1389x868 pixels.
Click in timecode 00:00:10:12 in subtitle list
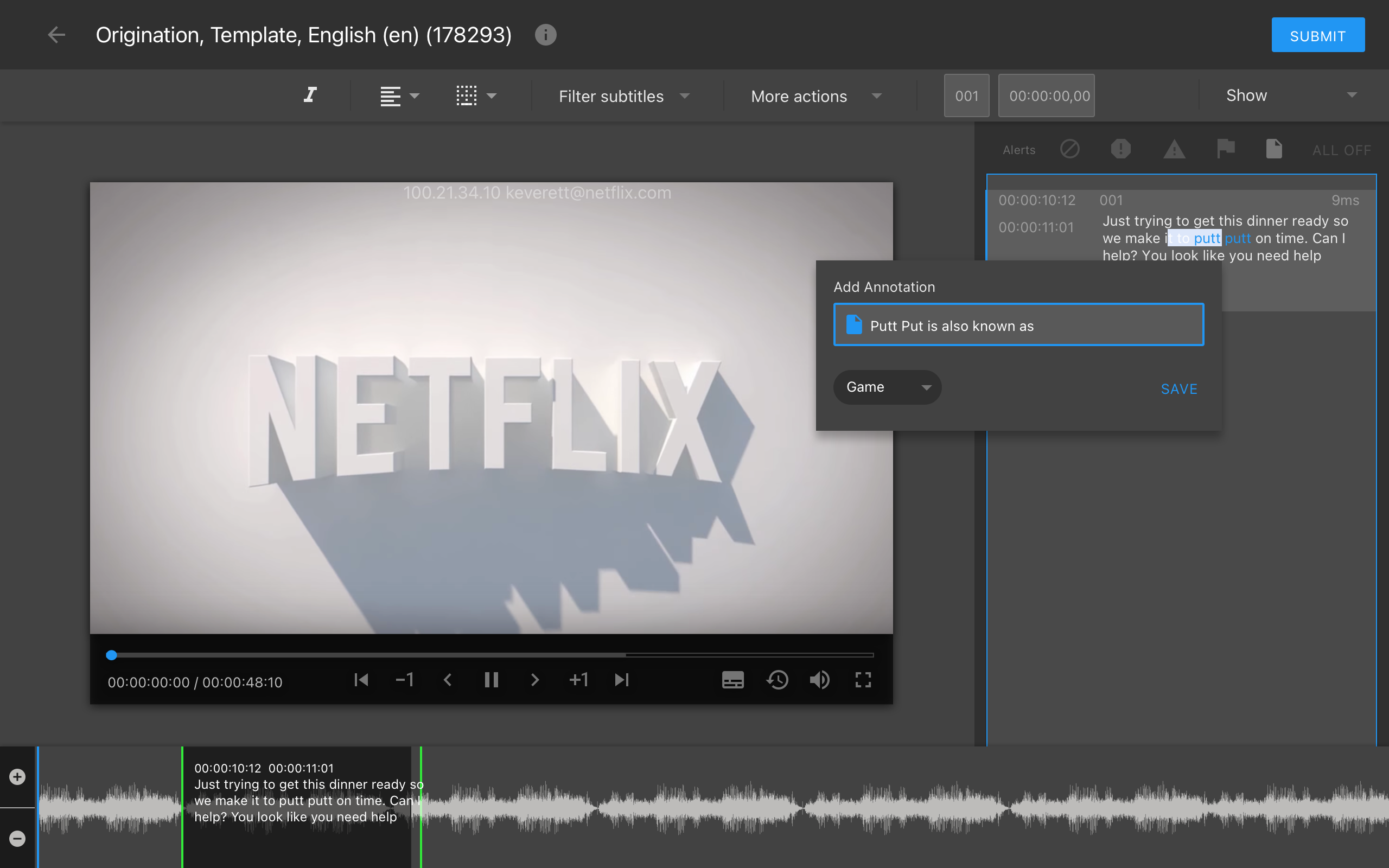click(x=1036, y=200)
